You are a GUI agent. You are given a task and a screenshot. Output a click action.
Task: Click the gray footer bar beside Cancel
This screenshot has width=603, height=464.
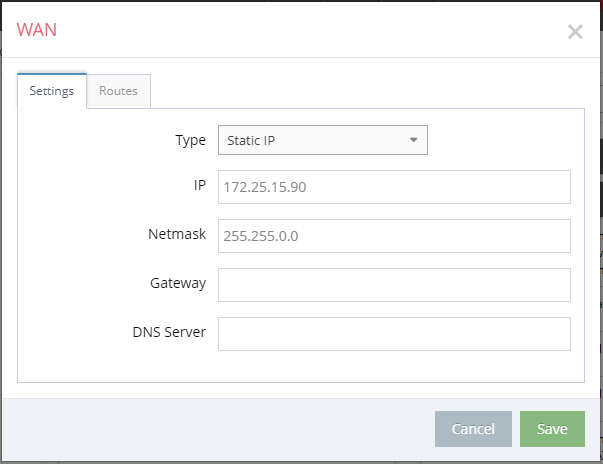pos(217,429)
